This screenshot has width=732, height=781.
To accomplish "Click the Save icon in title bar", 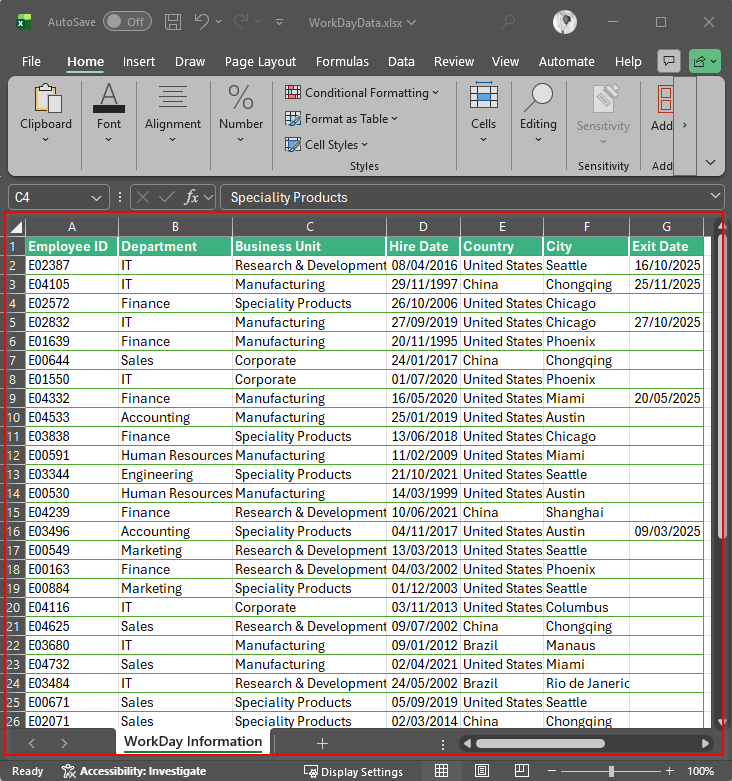I will (x=173, y=22).
